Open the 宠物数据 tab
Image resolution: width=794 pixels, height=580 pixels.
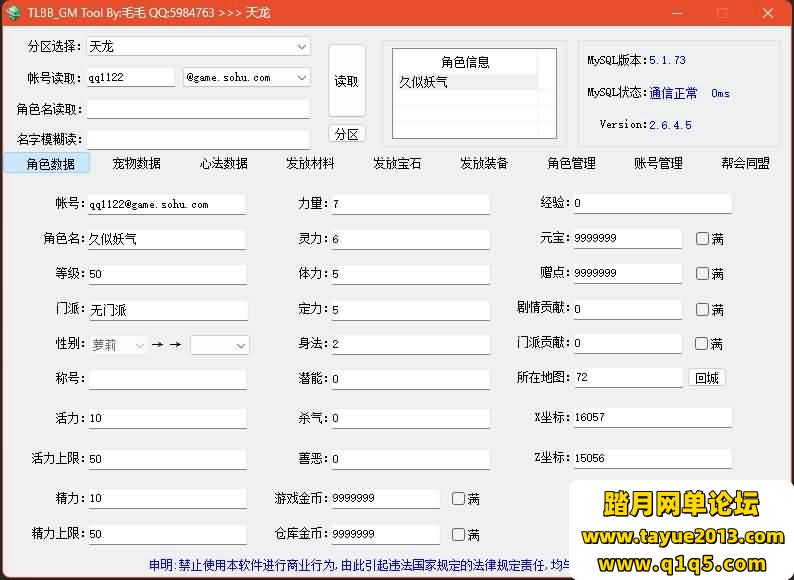[136, 164]
